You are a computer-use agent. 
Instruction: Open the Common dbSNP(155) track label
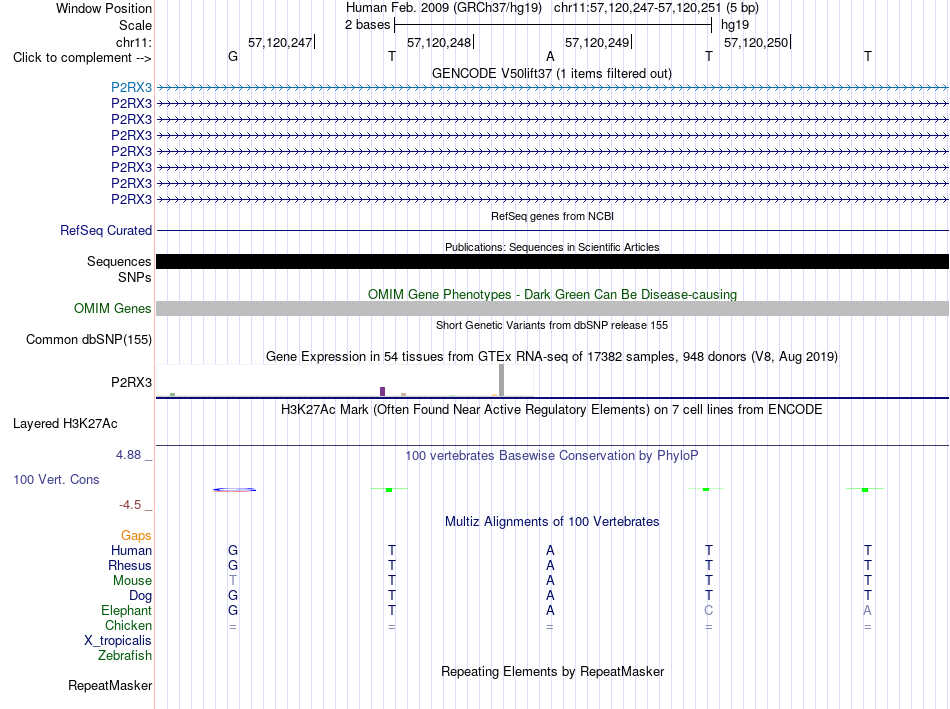[x=89, y=339]
